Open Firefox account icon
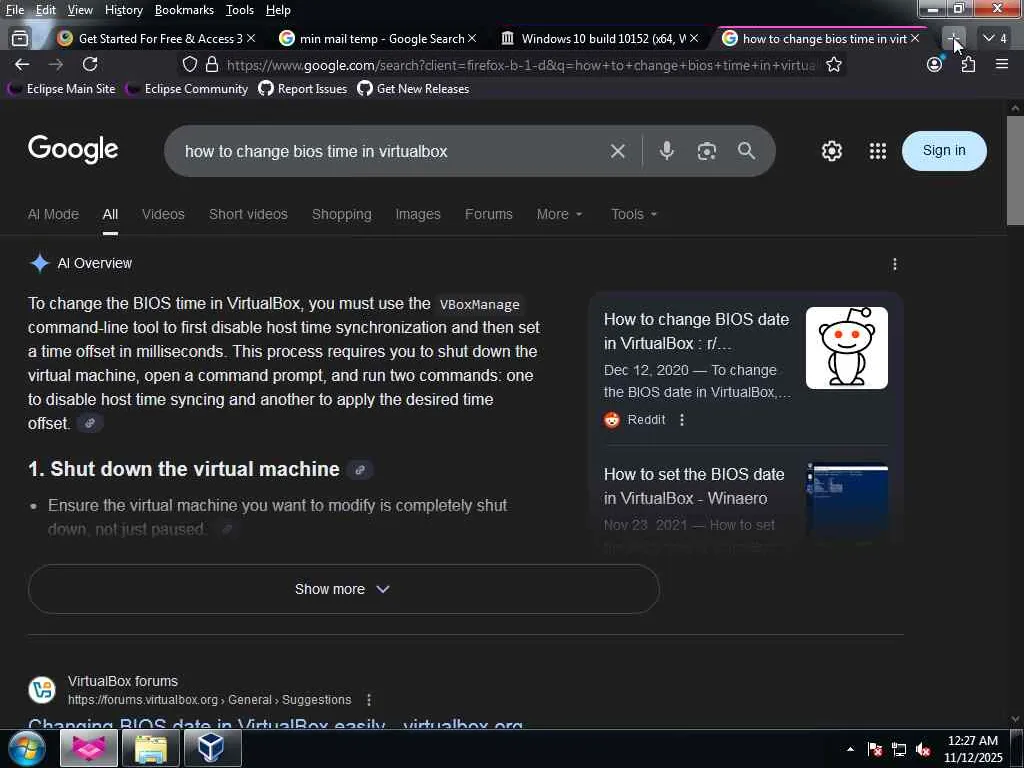This screenshot has height=768, width=1024. (x=935, y=64)
